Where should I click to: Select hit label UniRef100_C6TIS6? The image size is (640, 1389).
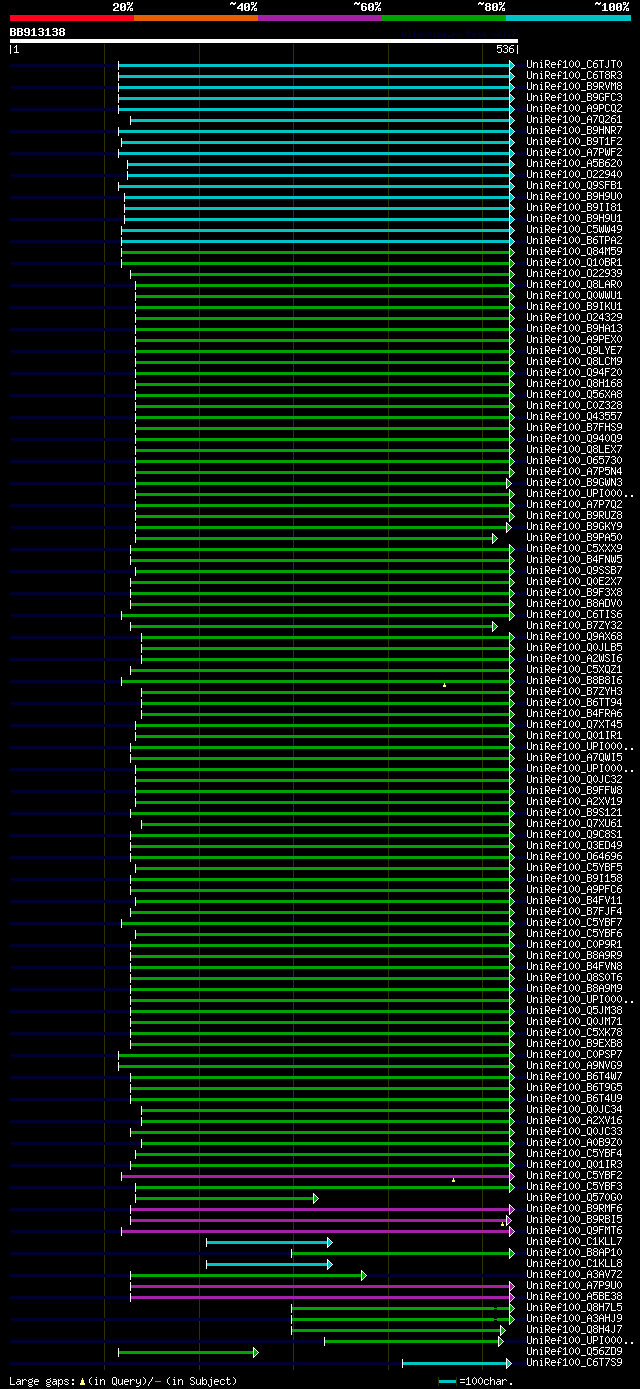pos(574,615)
